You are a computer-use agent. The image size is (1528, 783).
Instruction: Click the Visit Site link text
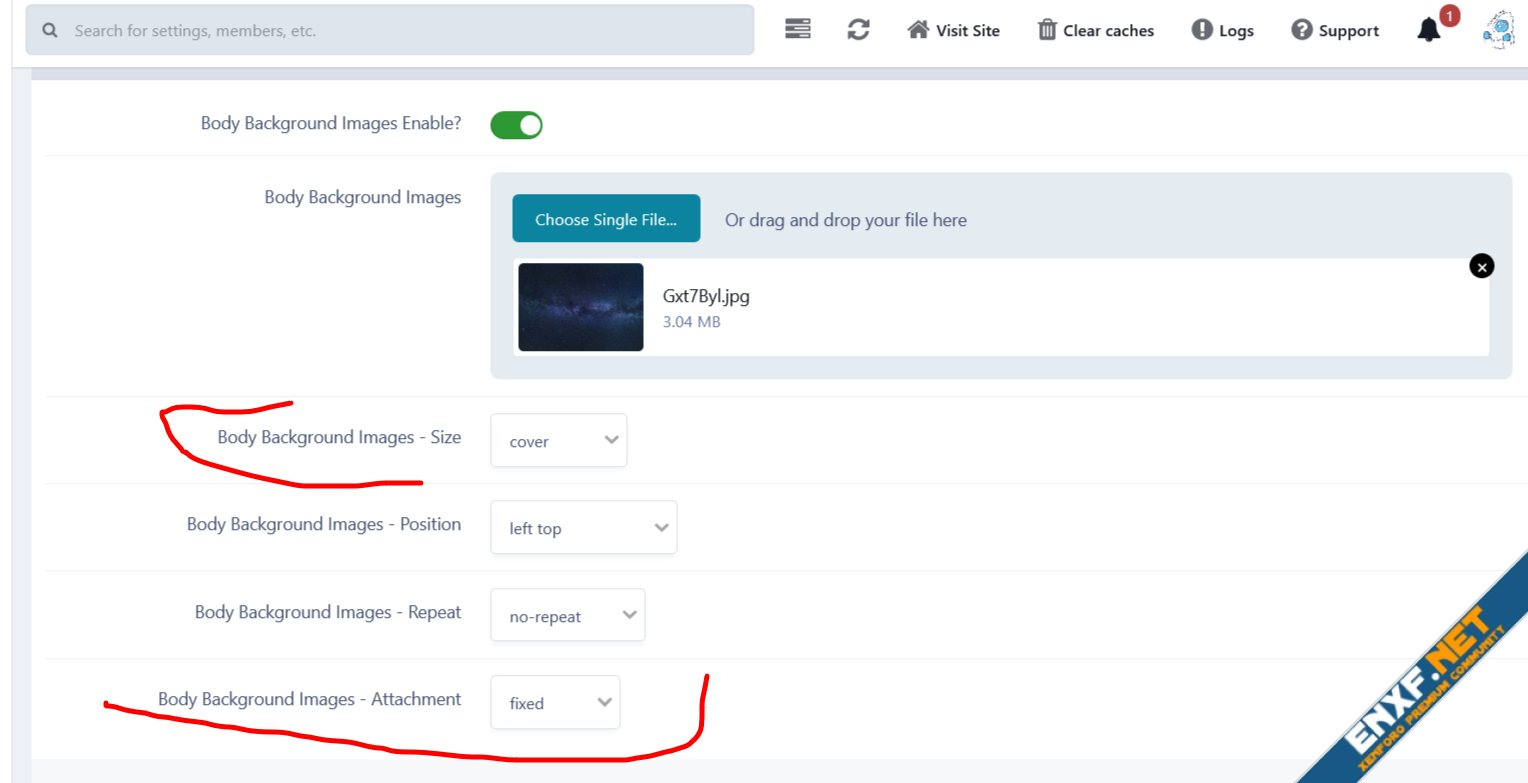pyautogui.click(x=967, y=31)
